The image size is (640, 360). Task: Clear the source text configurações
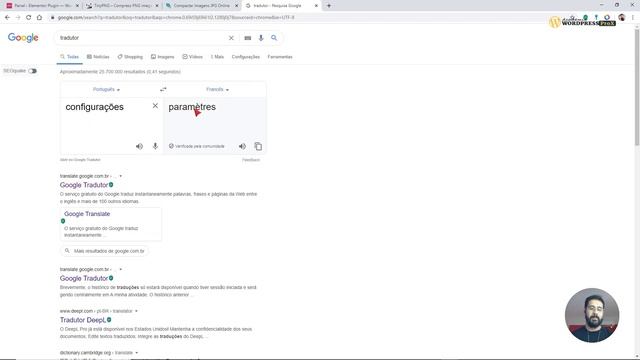155,106
